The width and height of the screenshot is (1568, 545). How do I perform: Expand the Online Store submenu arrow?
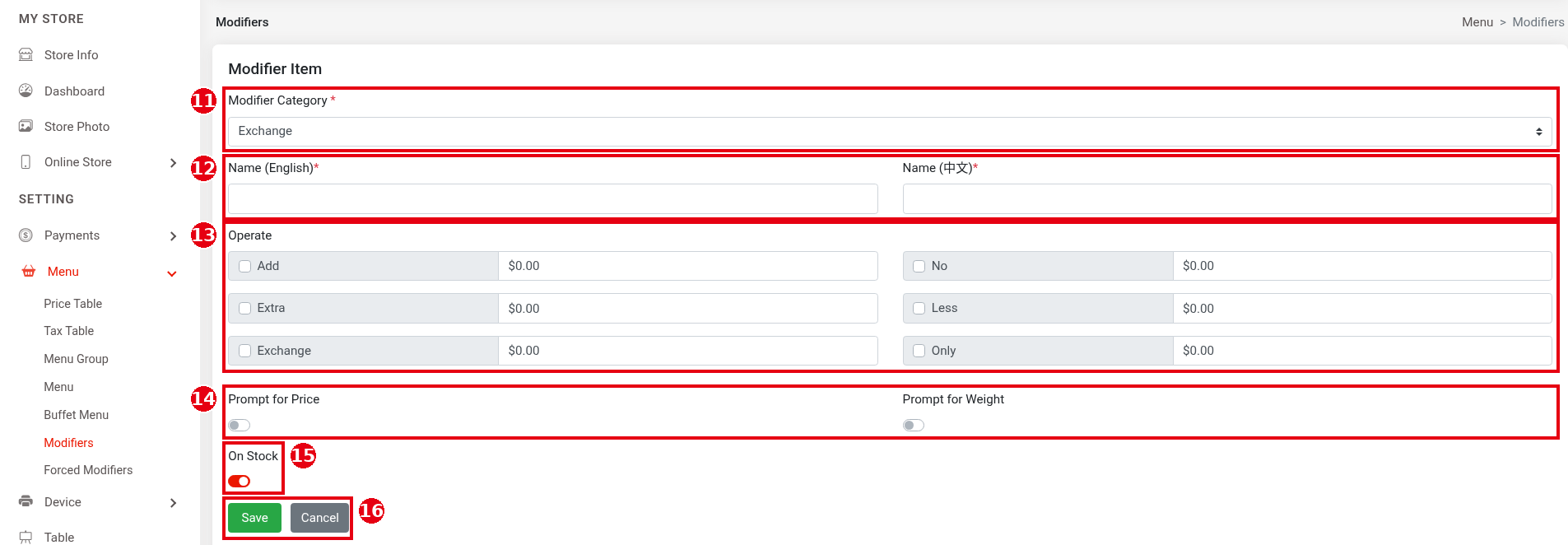[x=173, y=163]
